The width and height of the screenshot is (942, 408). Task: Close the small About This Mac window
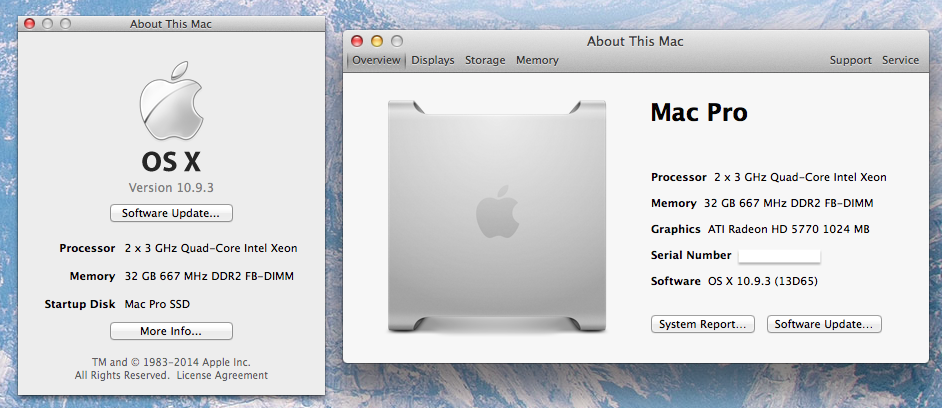point(29,24)
